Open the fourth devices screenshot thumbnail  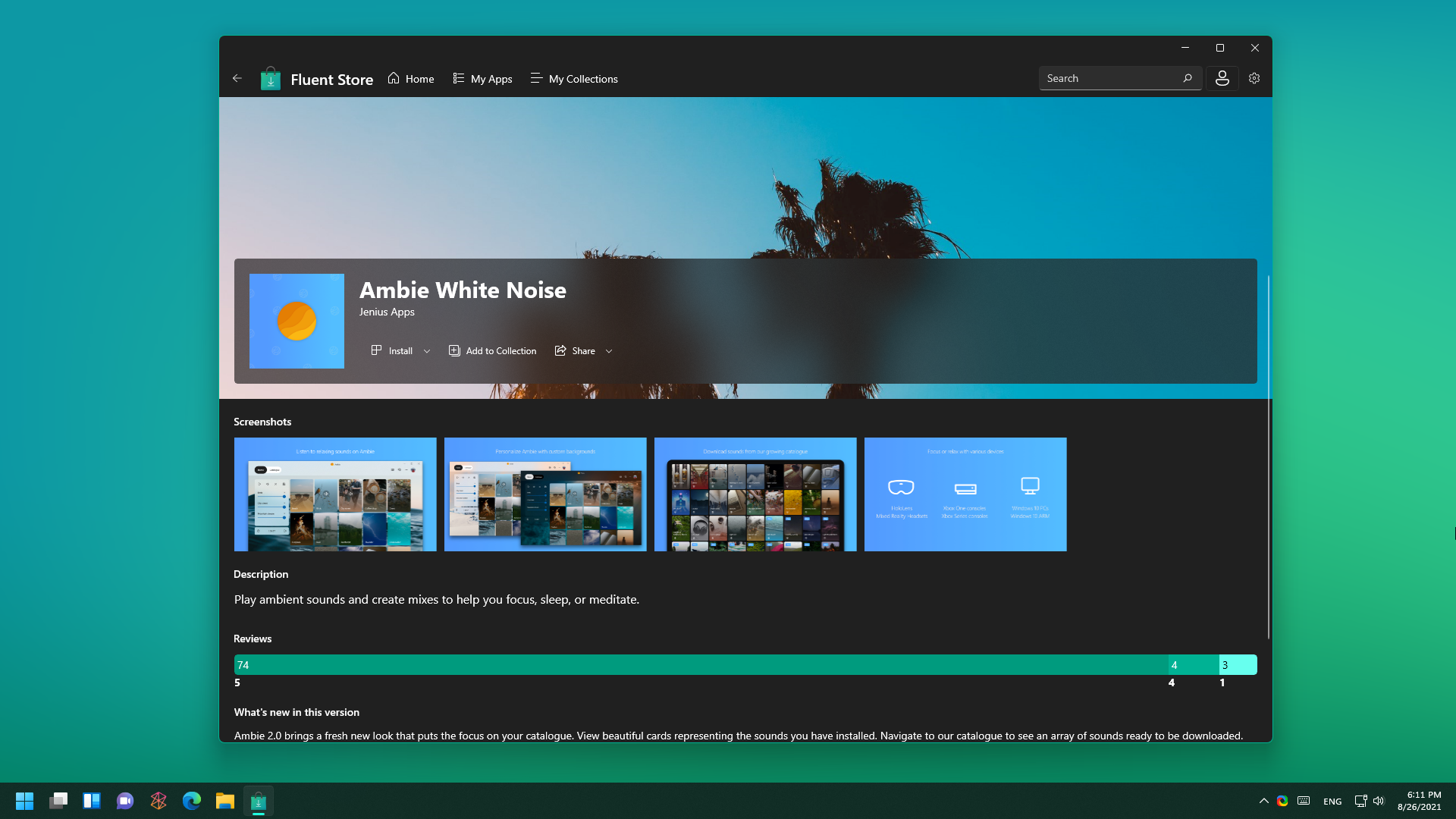(x=965, y=494)
